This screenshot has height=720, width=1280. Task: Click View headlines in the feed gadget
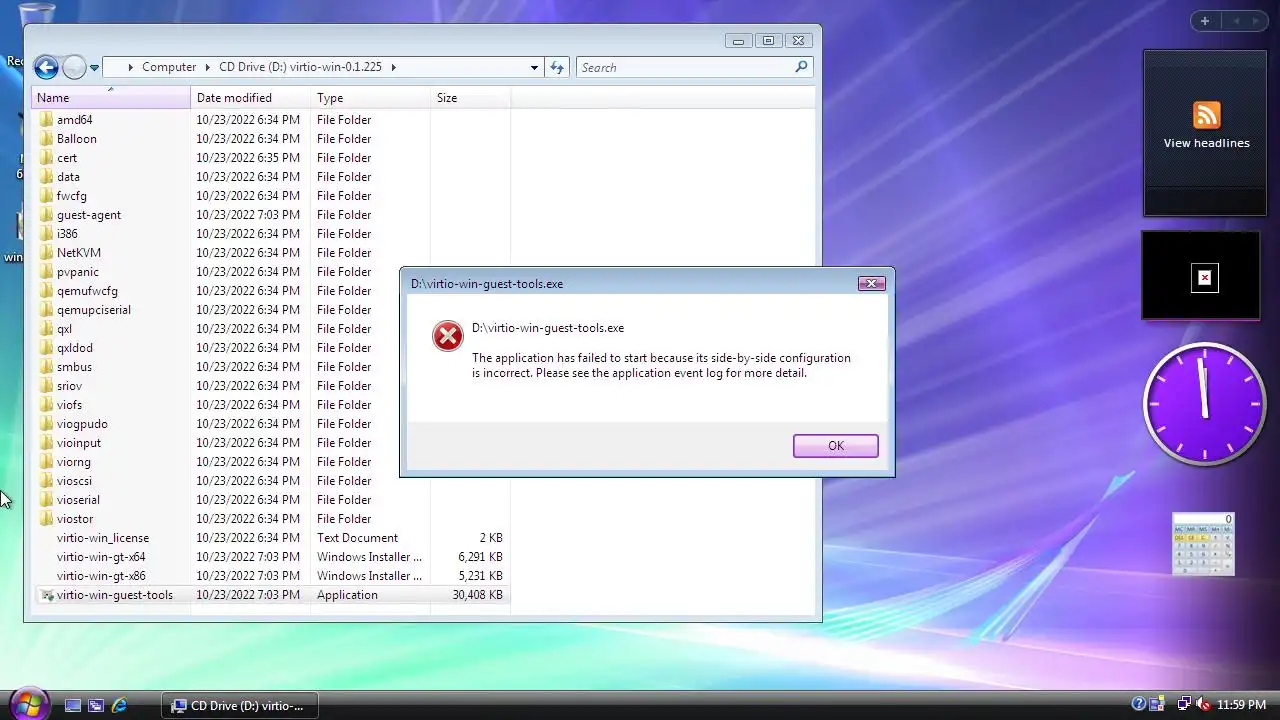tap(1206, 143)
